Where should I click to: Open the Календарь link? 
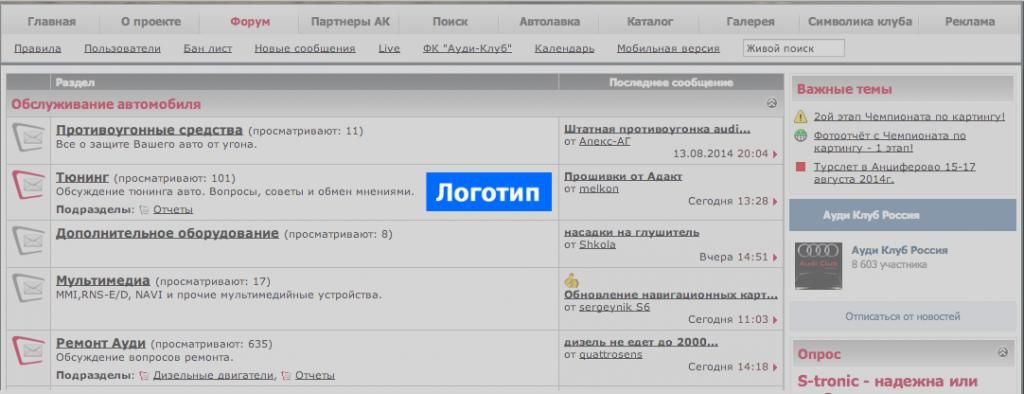coord(564,48)
